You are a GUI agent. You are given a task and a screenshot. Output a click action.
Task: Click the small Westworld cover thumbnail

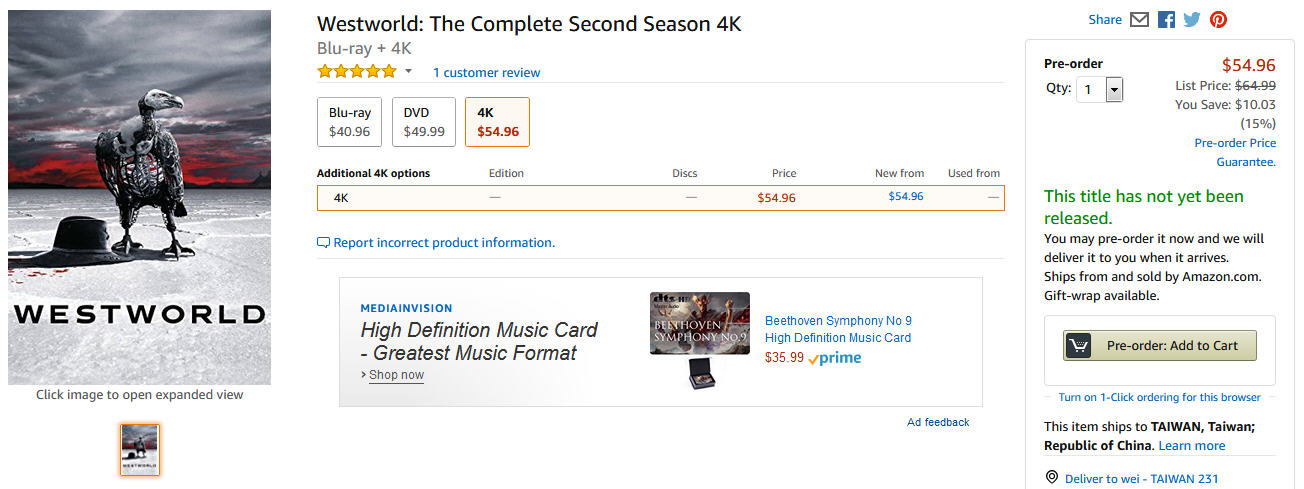[140, 450]
